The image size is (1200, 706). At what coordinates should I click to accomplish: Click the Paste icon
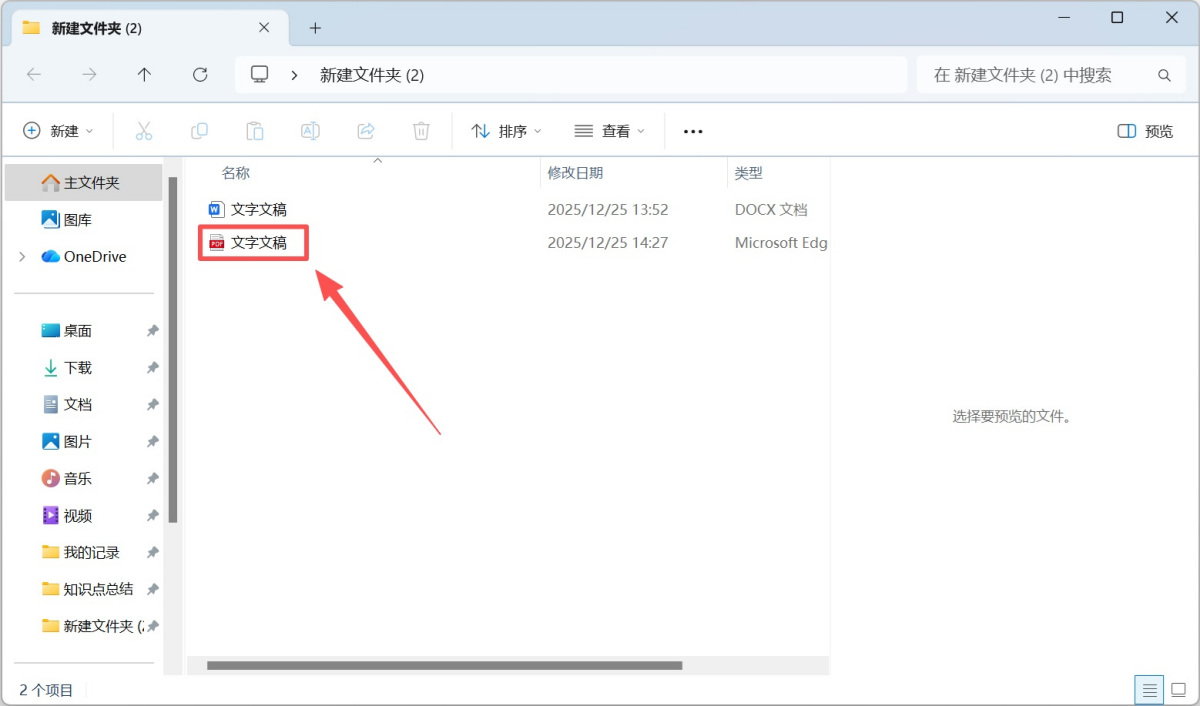[x=254, y=130]
